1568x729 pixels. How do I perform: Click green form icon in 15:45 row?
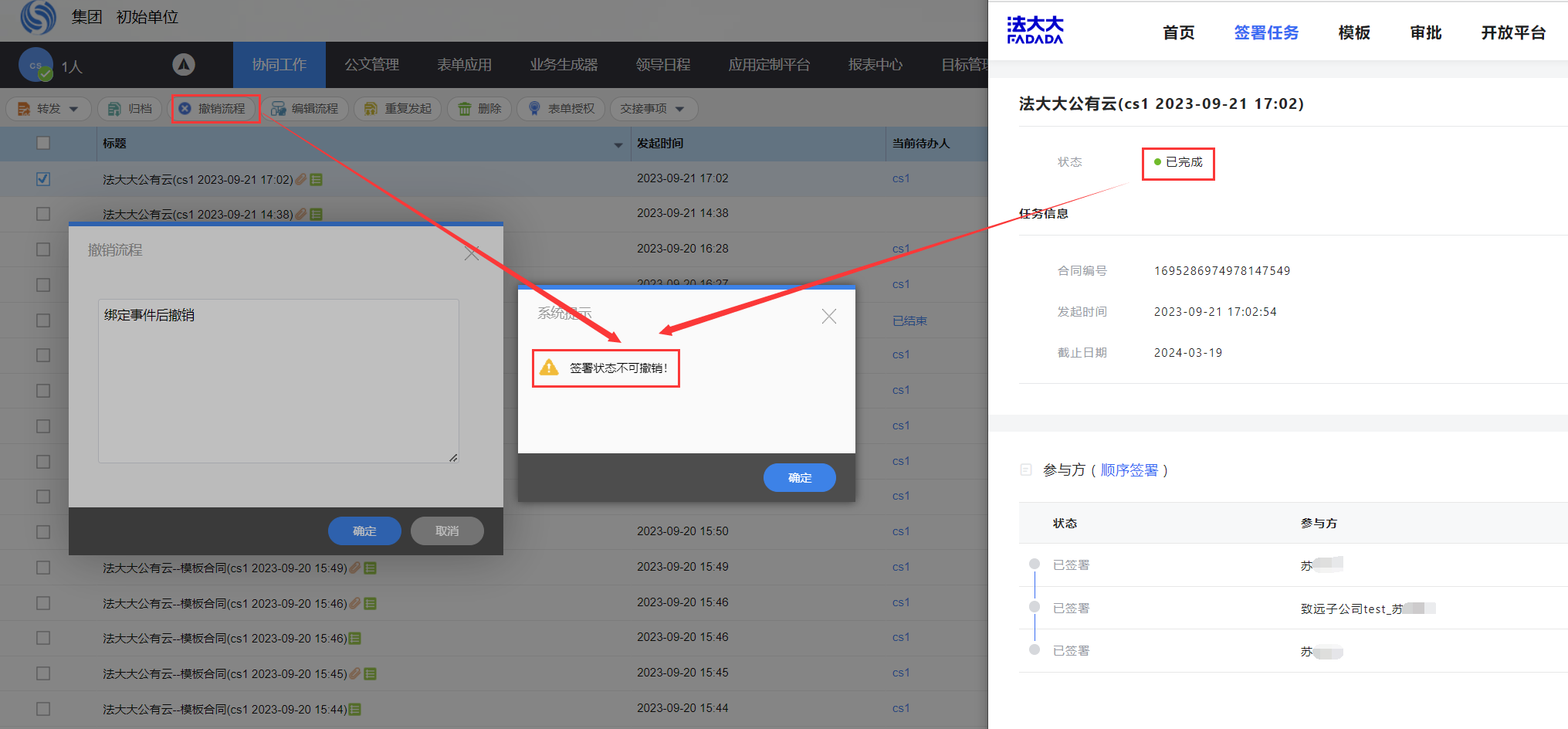[x=370, y=673]
